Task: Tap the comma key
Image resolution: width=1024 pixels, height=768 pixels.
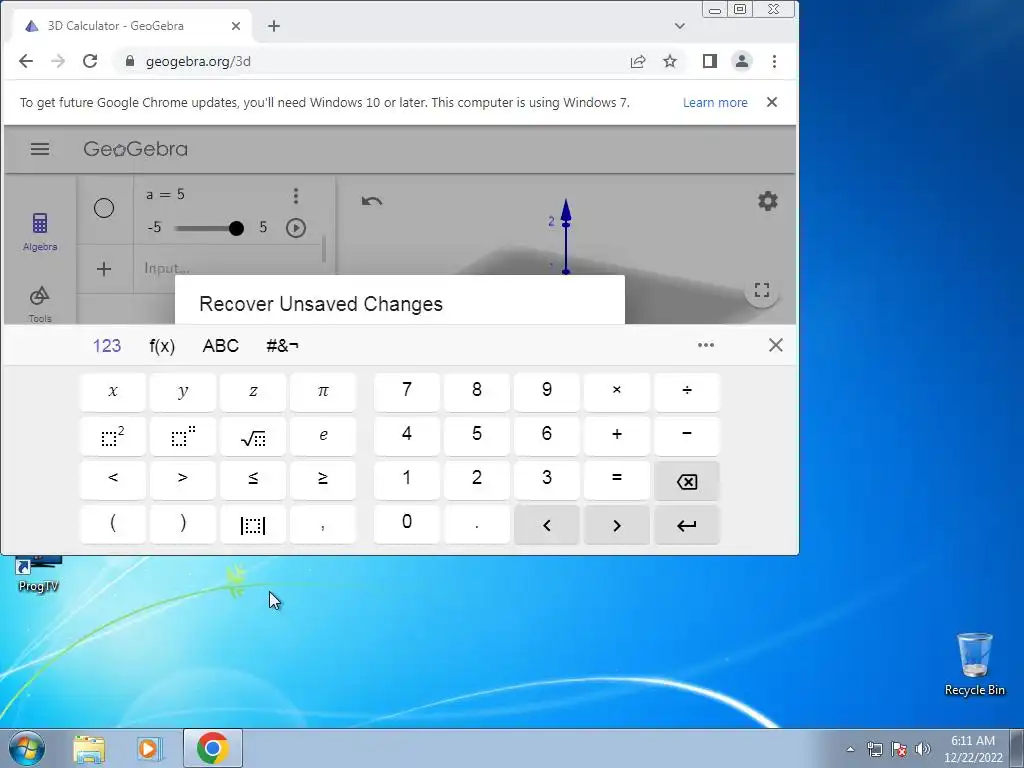Action: click(323, 524)
